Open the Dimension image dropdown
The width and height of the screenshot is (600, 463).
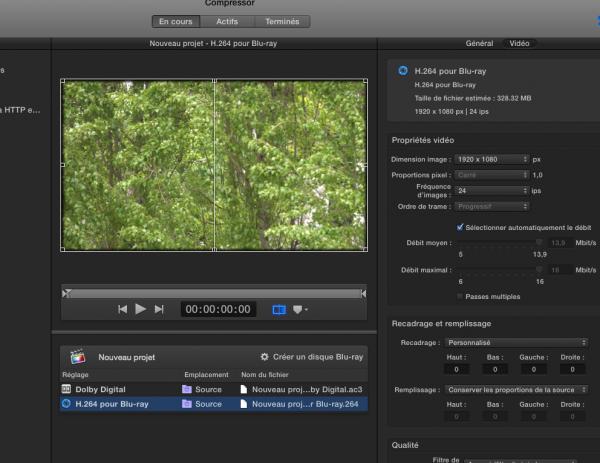point(492,159)
